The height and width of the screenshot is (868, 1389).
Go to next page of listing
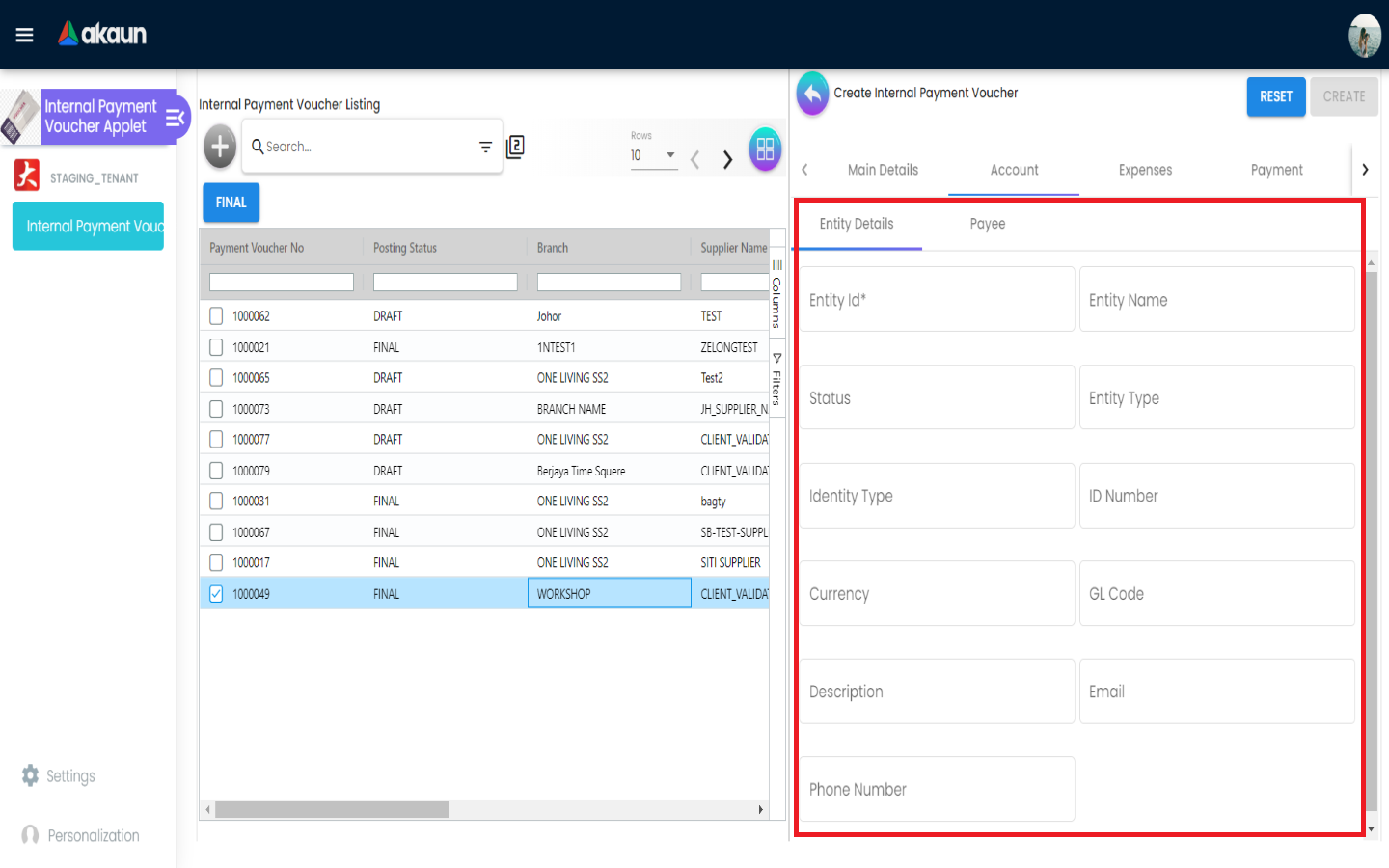(727, 160)
